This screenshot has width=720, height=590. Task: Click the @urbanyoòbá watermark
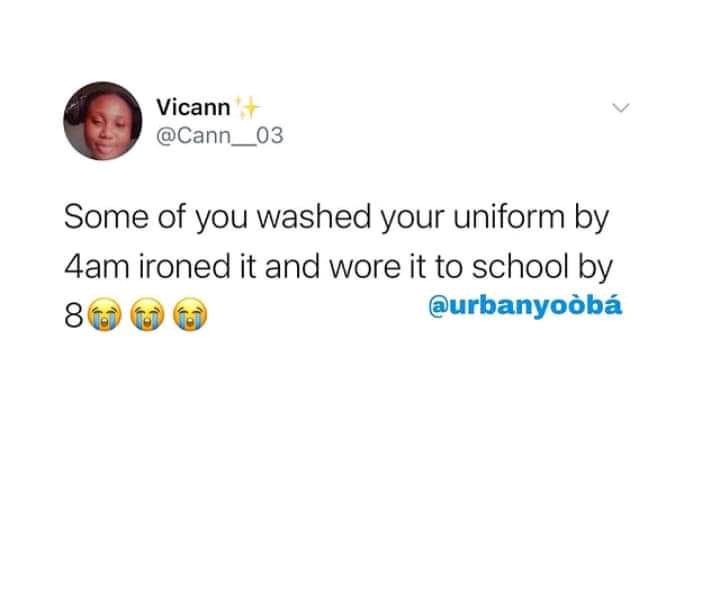point(525,306)
